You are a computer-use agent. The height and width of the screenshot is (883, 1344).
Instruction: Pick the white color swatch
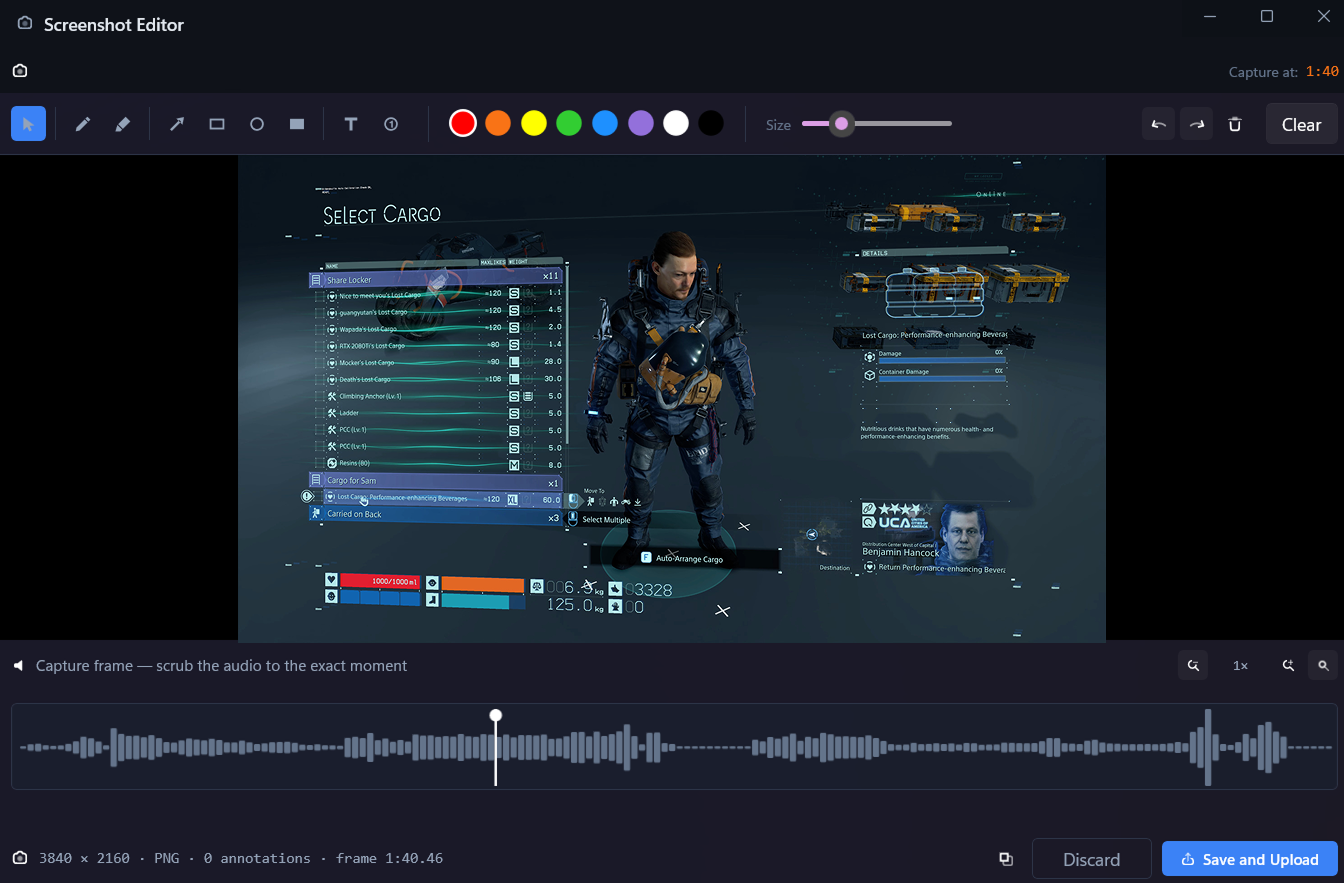coord(676,123)
